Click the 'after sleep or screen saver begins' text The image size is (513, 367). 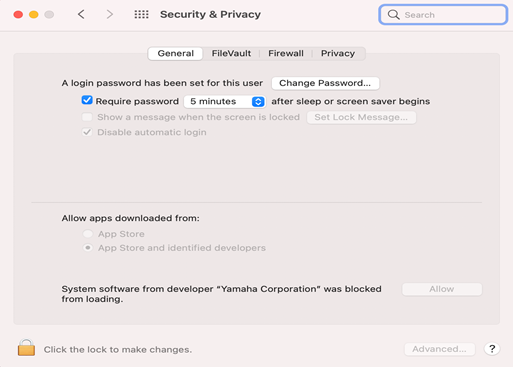tap(351, 101)
